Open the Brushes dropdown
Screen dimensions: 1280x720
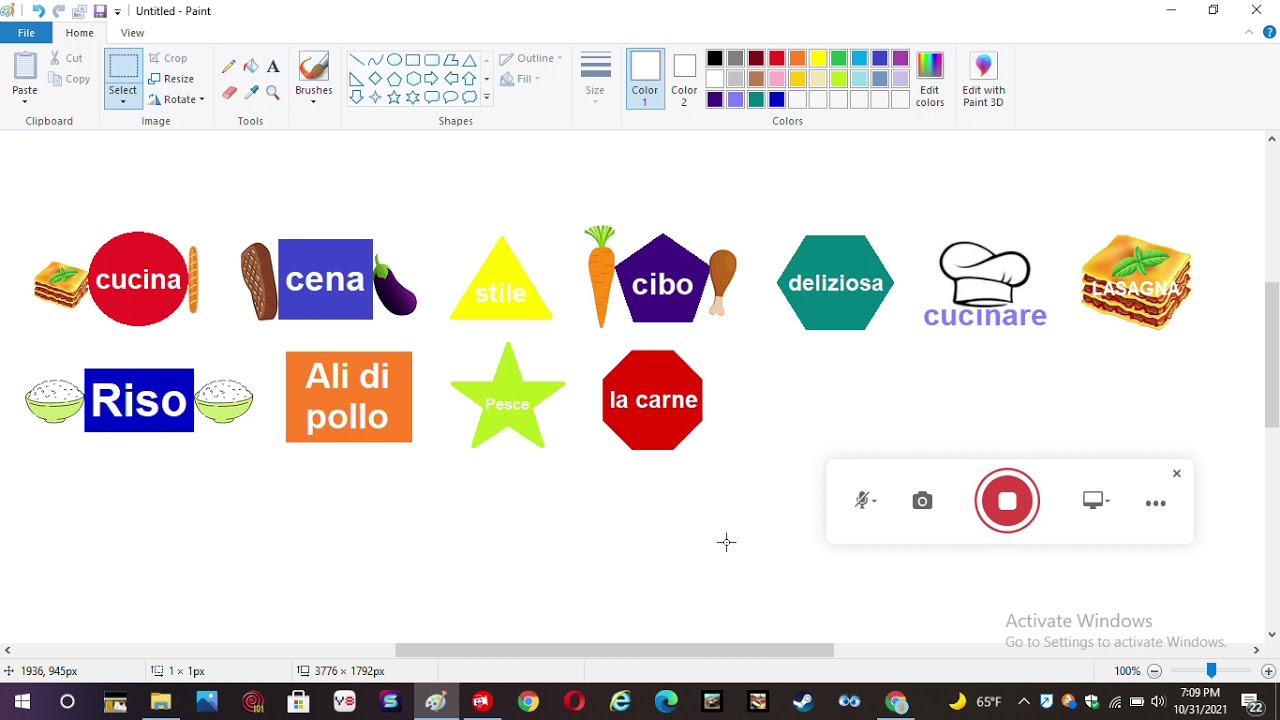[x=313, y=80]
